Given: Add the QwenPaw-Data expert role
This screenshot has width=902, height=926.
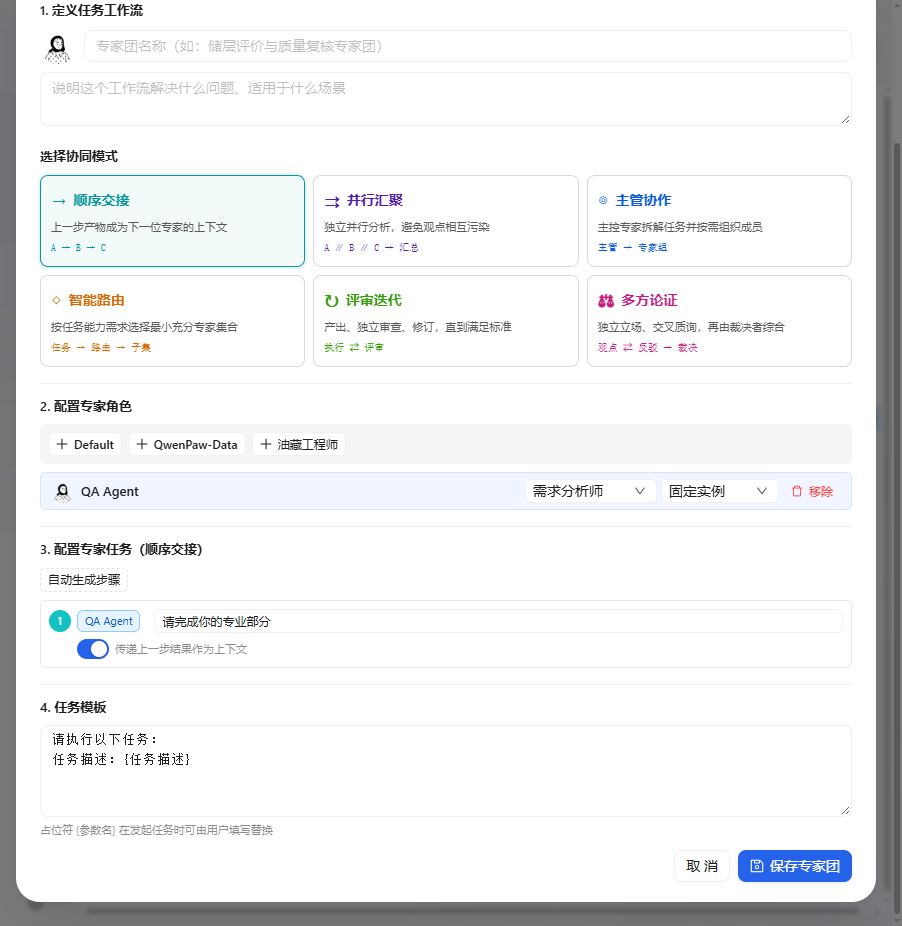Looking at the screenshot, I should 187,444.
